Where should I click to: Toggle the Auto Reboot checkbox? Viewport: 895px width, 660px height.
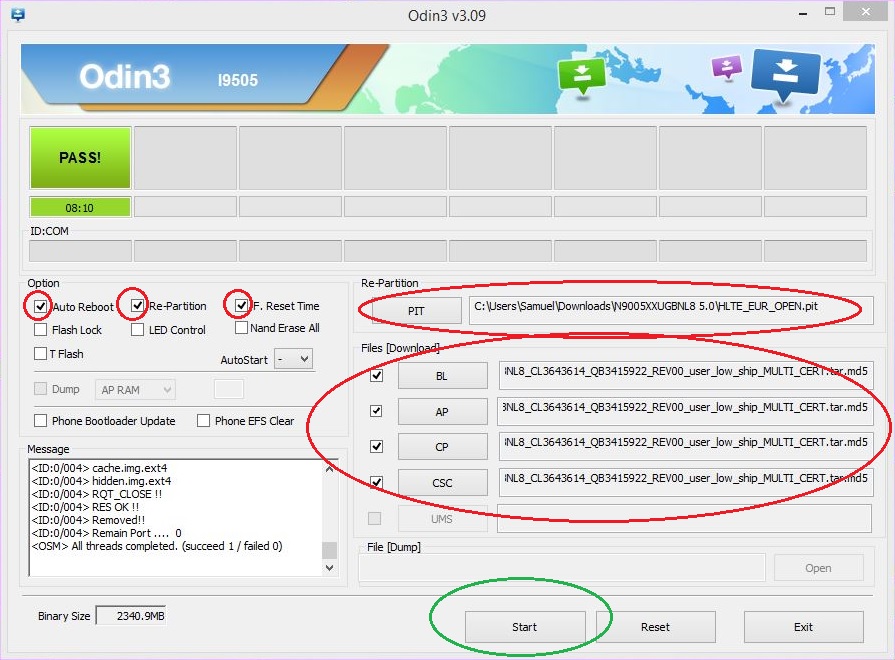tap(41, 306)
